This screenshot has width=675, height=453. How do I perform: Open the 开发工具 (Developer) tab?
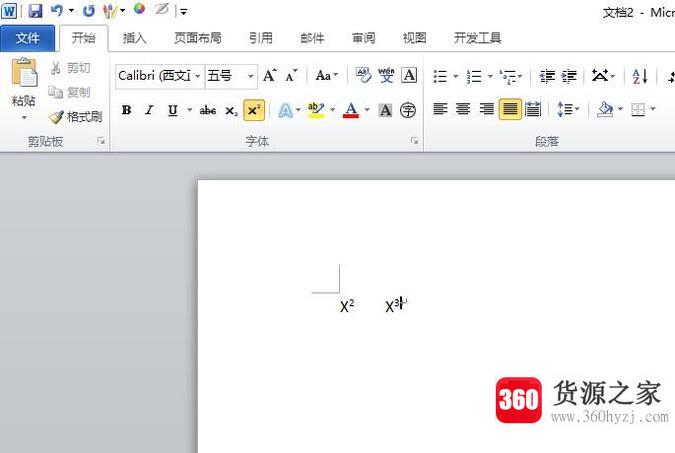coord(477,38)
